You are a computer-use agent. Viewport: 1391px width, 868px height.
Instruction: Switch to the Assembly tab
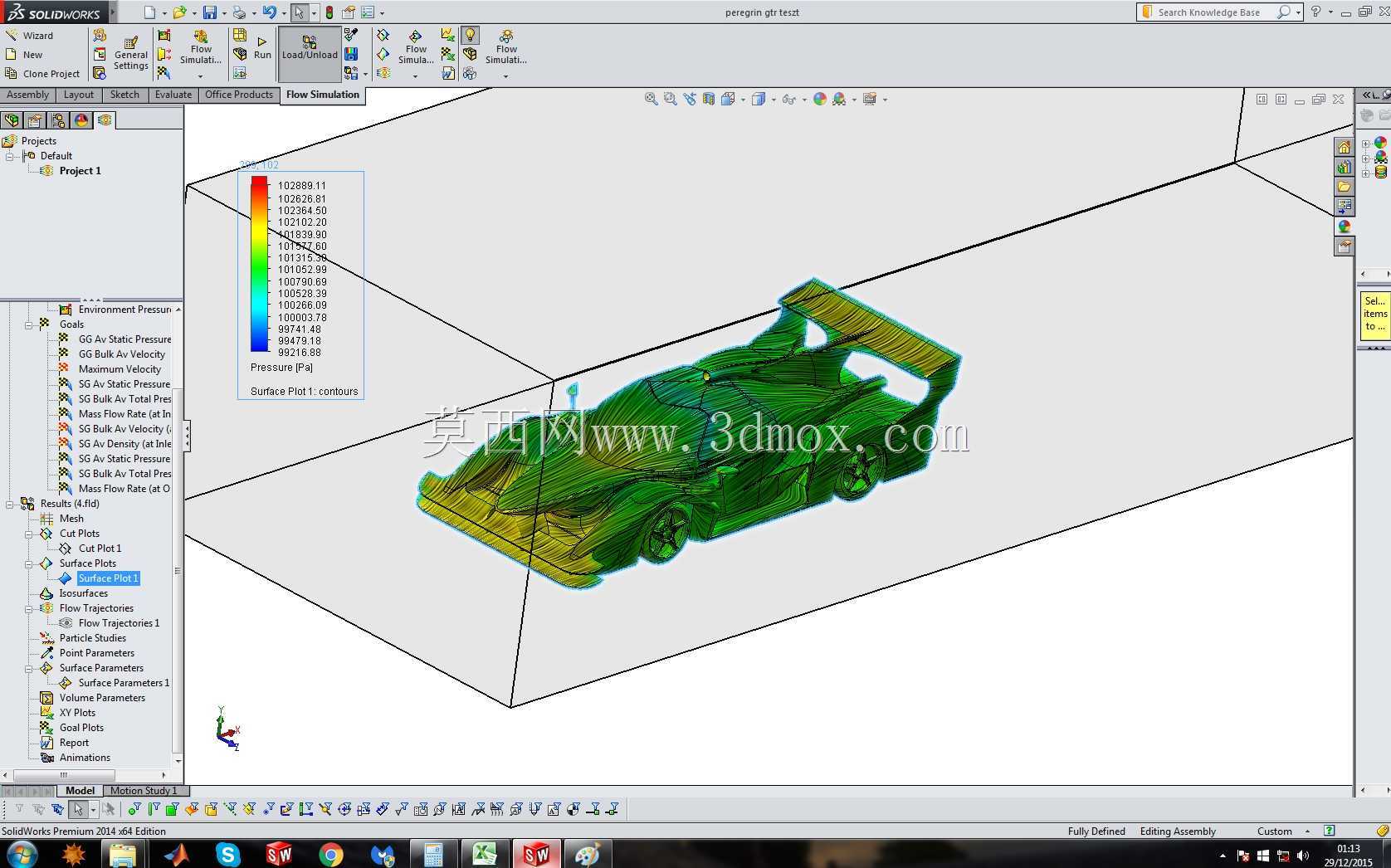28,95
